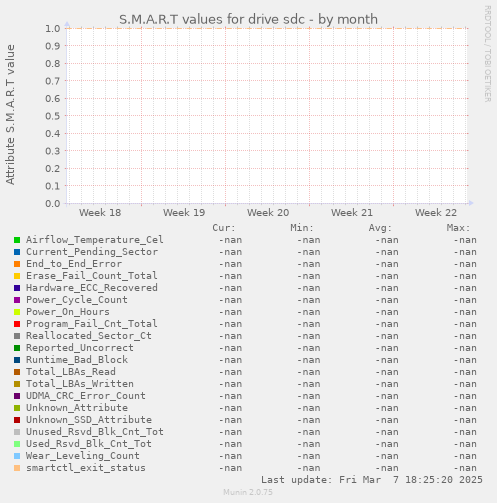Click the Munin 2.0.75 version text

coord(248,492)
